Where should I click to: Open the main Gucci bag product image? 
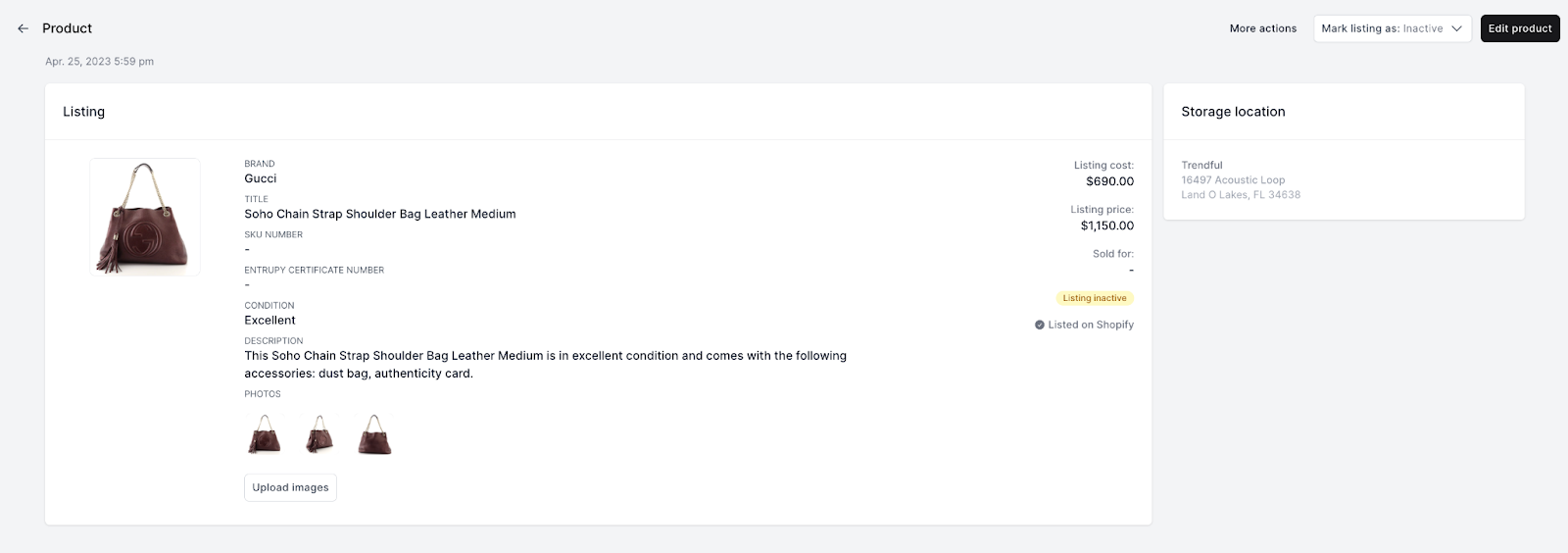click(x=145, y=217)
